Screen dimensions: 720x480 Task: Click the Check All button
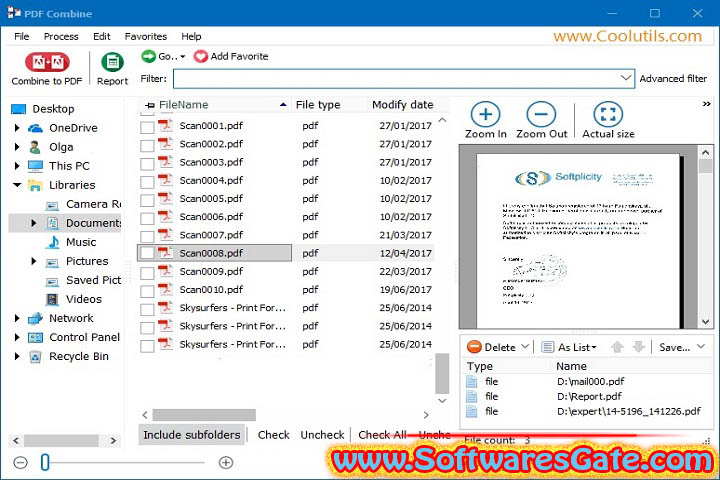tap(382, 435)
